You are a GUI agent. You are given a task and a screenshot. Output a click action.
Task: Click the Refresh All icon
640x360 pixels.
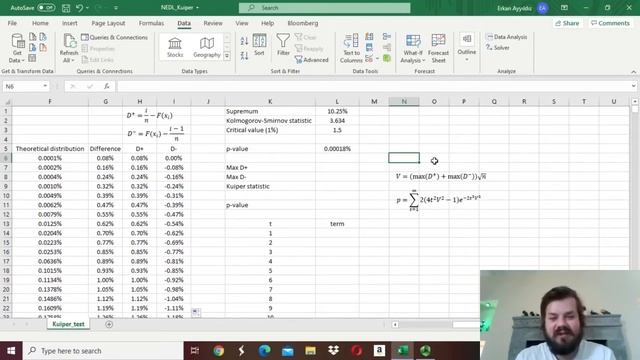click(69, 48)
